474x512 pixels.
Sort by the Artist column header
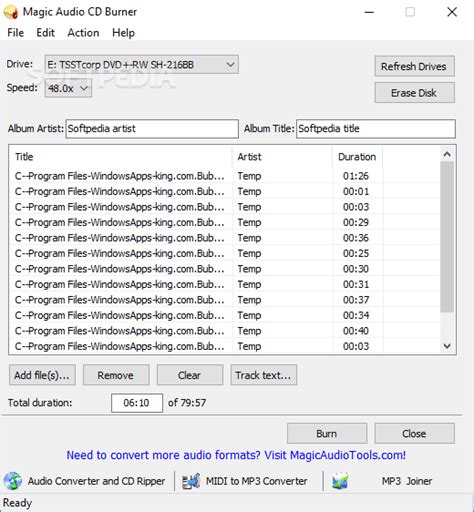click(x=282, y=157)
